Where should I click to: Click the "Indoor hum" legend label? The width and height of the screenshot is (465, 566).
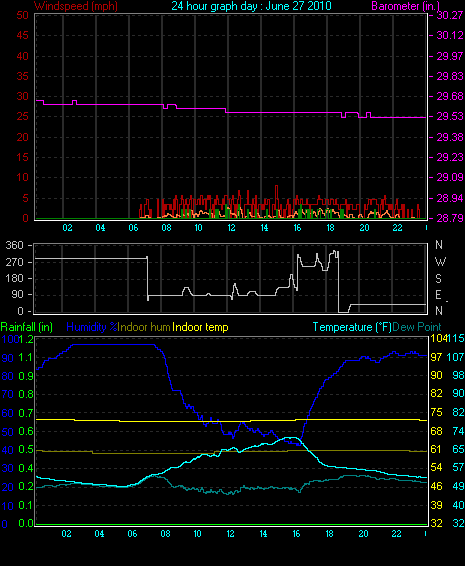click(144, 327)
